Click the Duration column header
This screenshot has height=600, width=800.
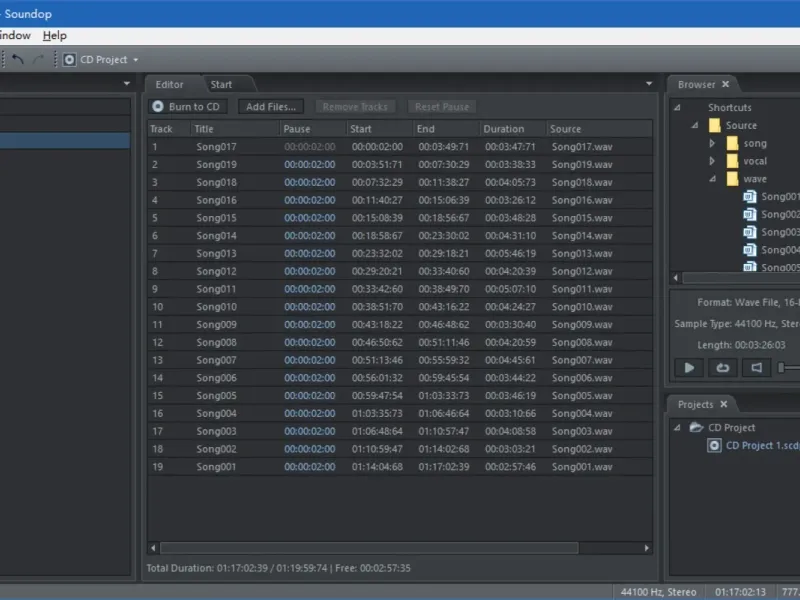(513, 129)
